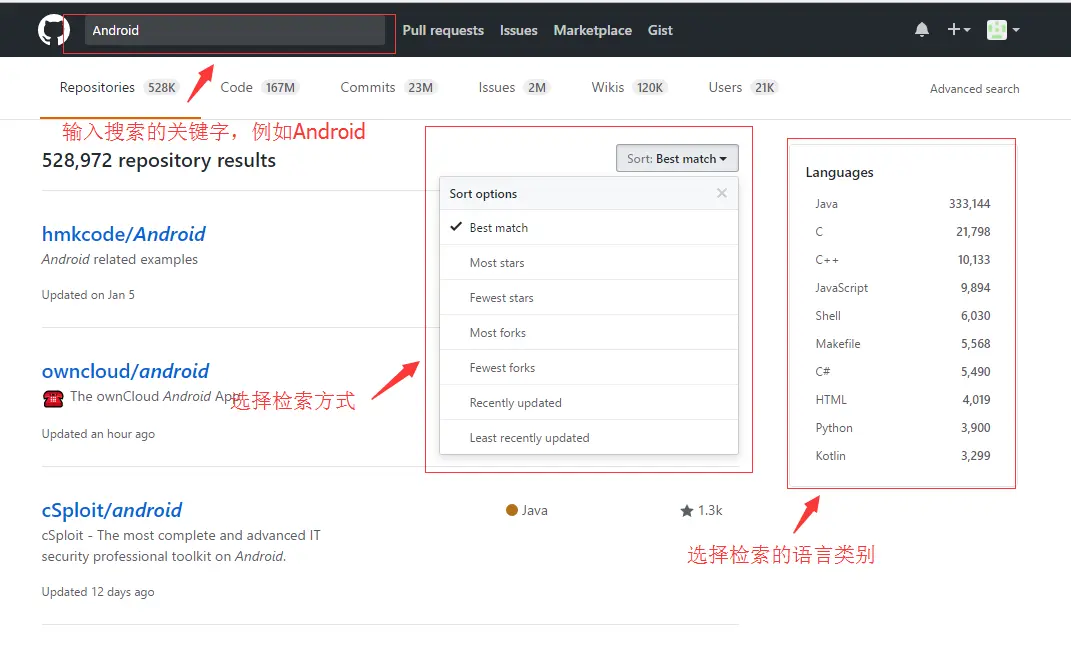
Task: Open the avatar dropdown caret
Action: (x=1017, y=29)
